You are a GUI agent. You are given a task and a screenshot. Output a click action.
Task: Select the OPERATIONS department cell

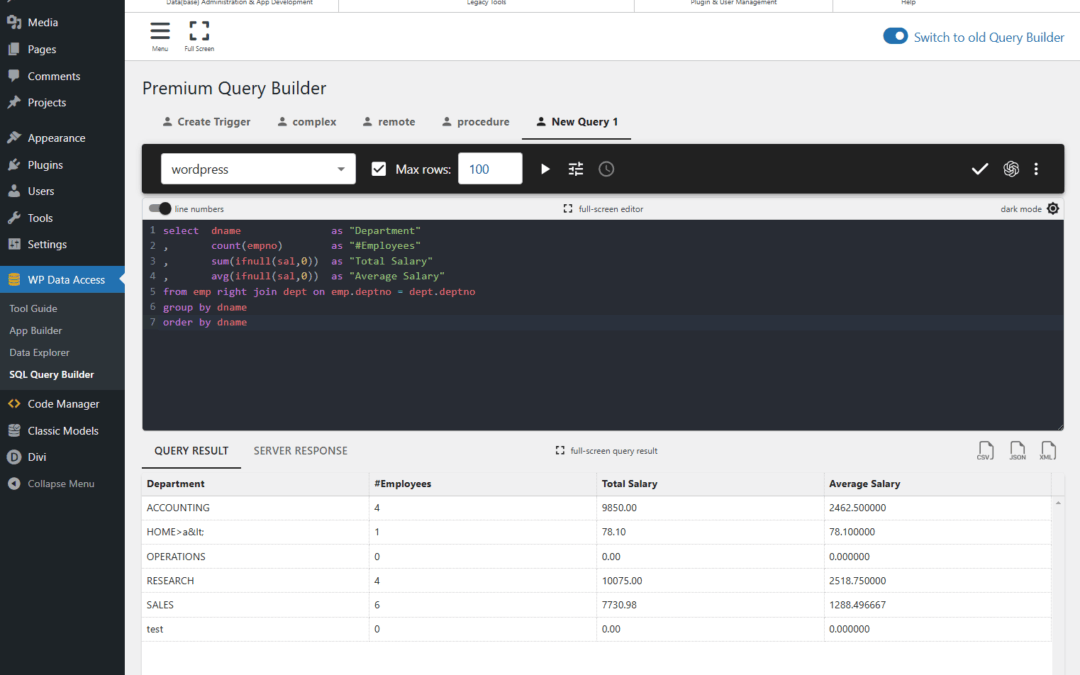coord(256,557)
